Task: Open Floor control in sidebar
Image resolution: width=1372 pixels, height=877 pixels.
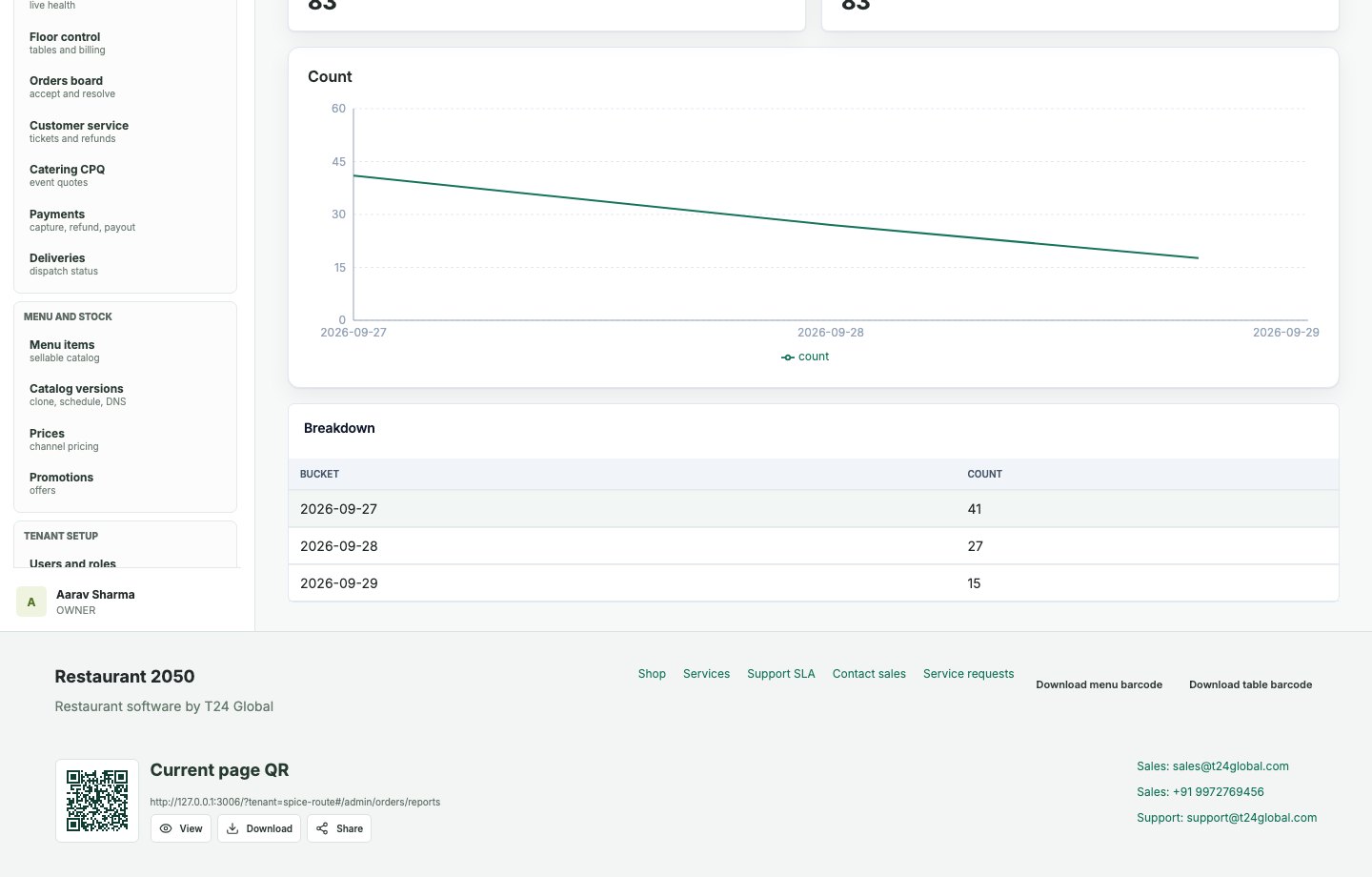Action: point(125,43)
